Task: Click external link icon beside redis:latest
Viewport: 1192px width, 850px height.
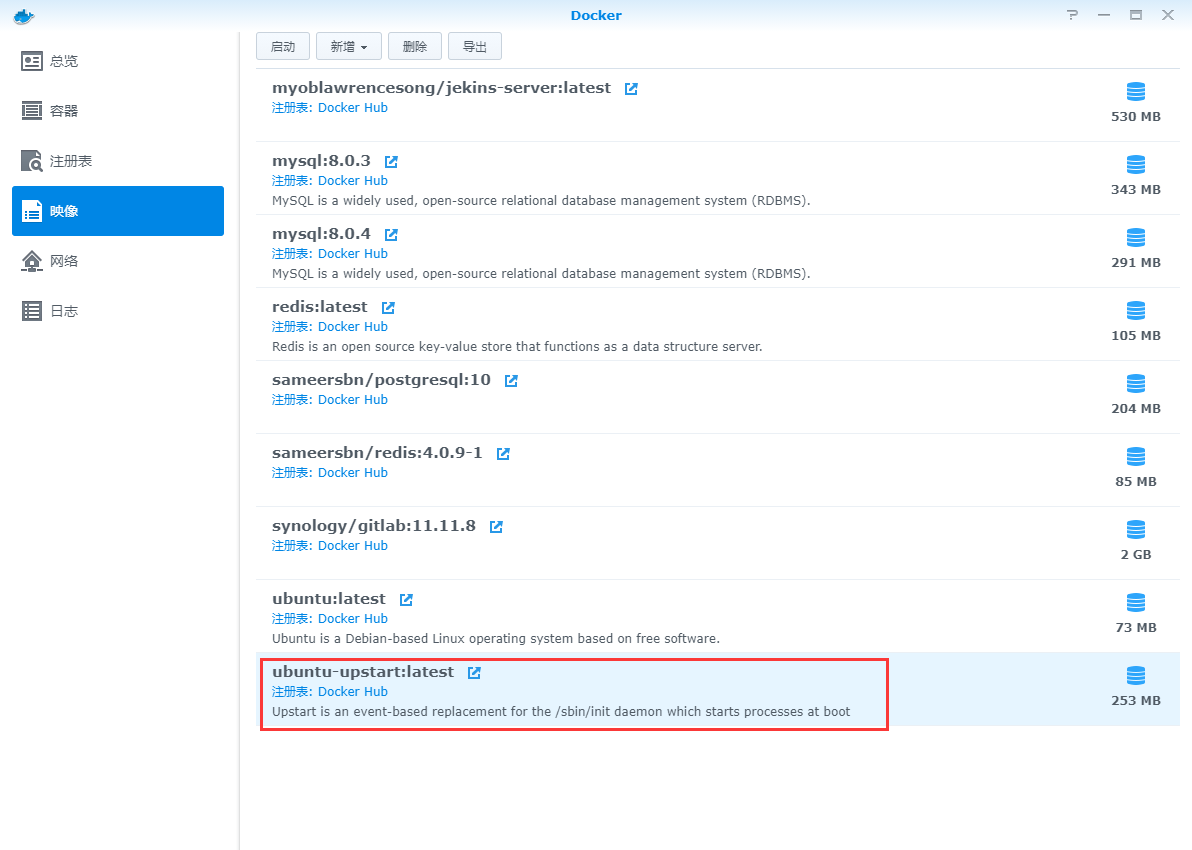Action: 388,308
